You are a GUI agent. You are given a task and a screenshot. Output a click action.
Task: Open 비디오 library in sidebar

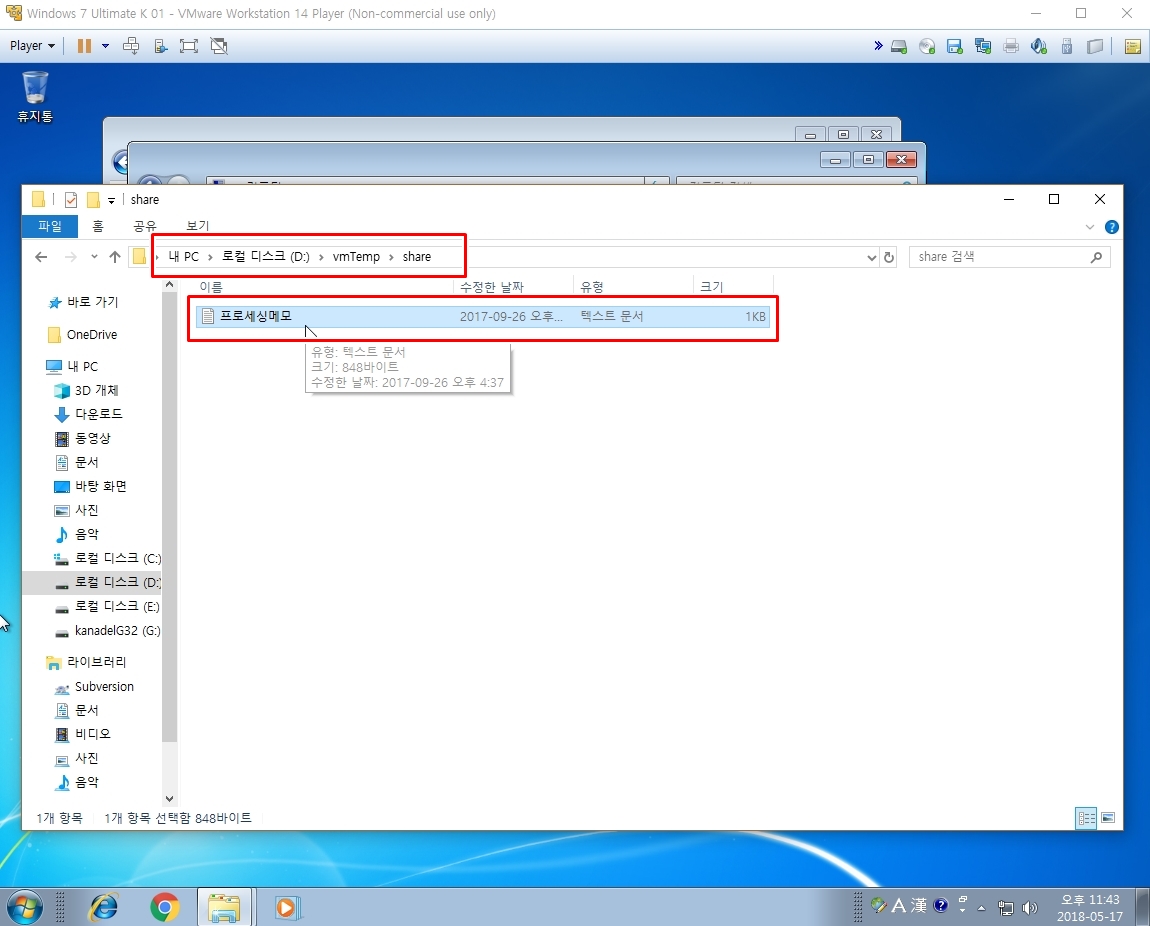pyautogui.click(x=92, y=734)
